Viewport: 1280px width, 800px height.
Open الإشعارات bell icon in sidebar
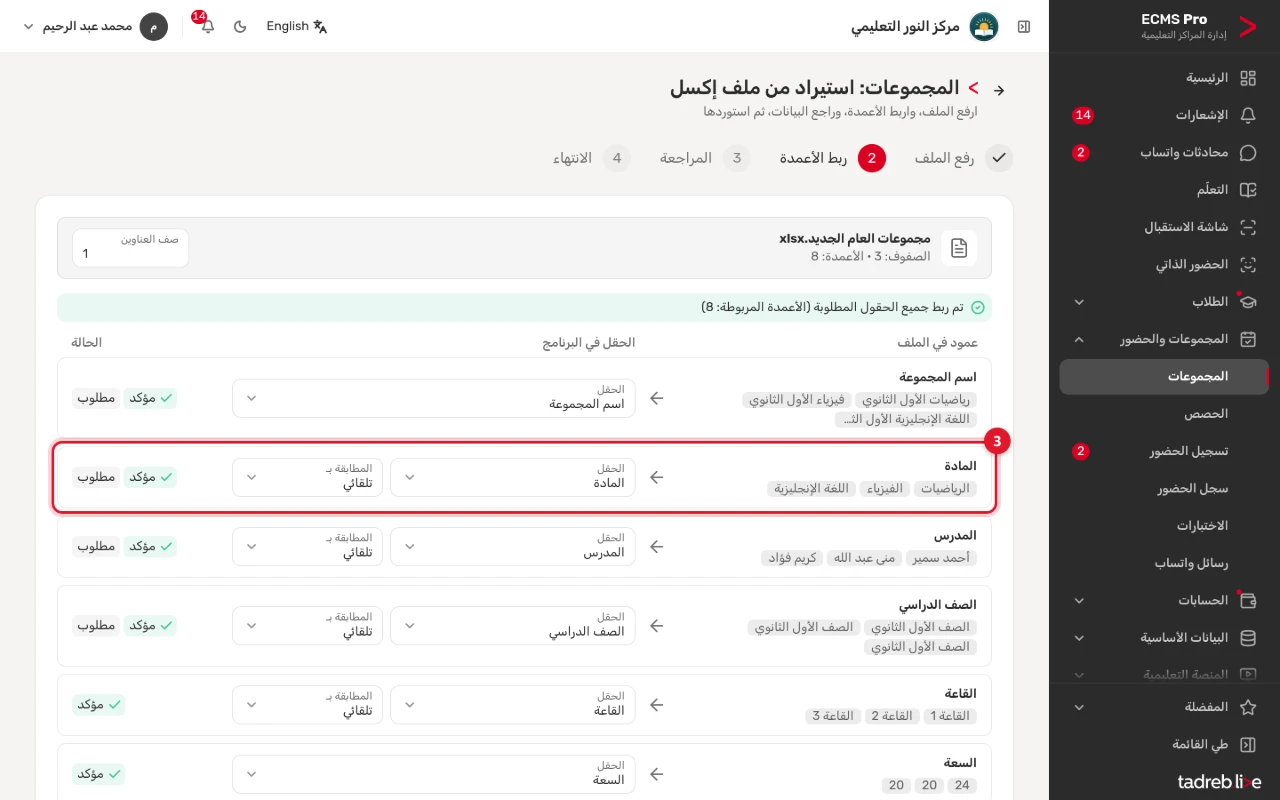pos(1248,116)
